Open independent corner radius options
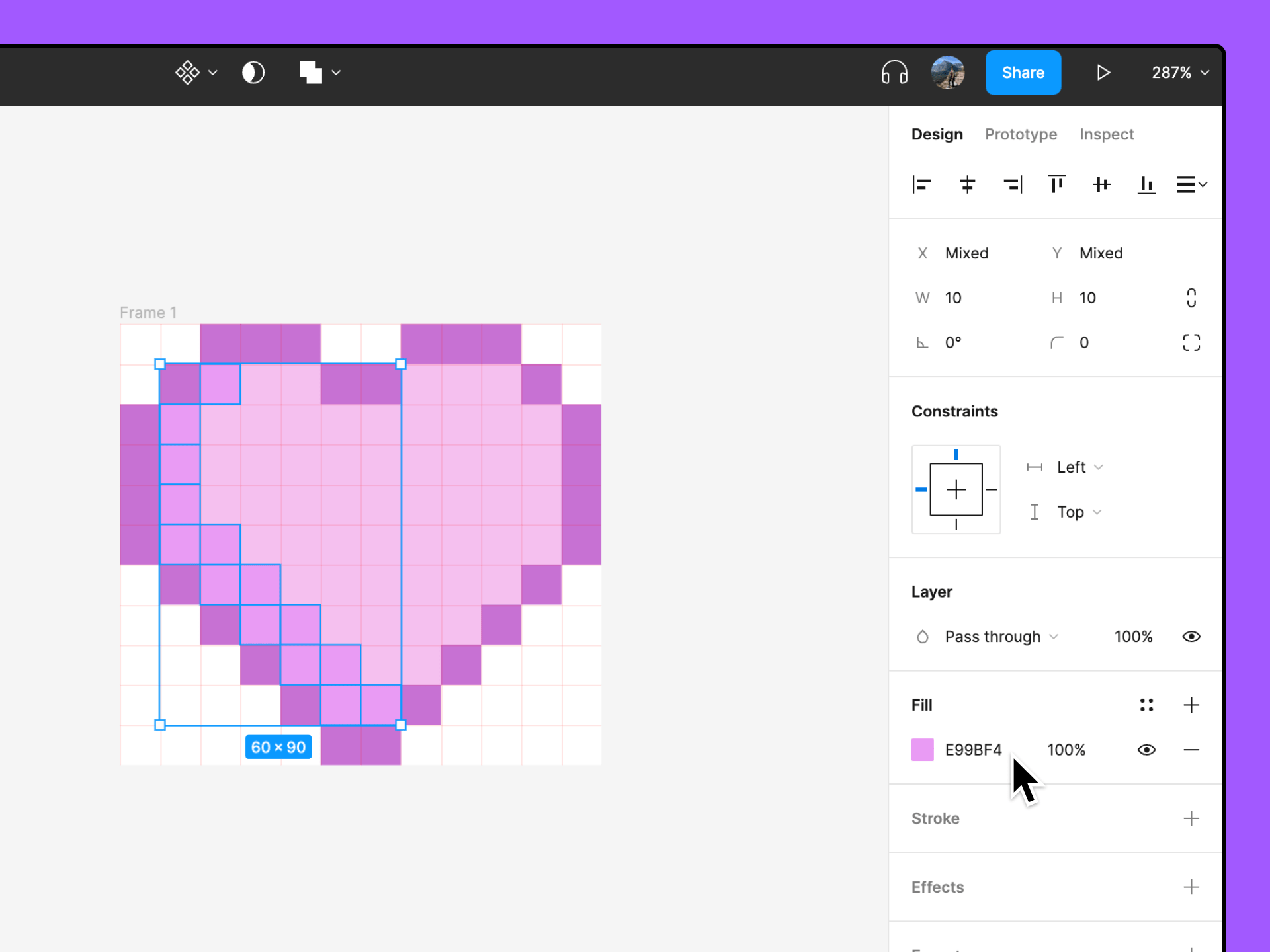 pyautogui.click(x=1191, y=342)
